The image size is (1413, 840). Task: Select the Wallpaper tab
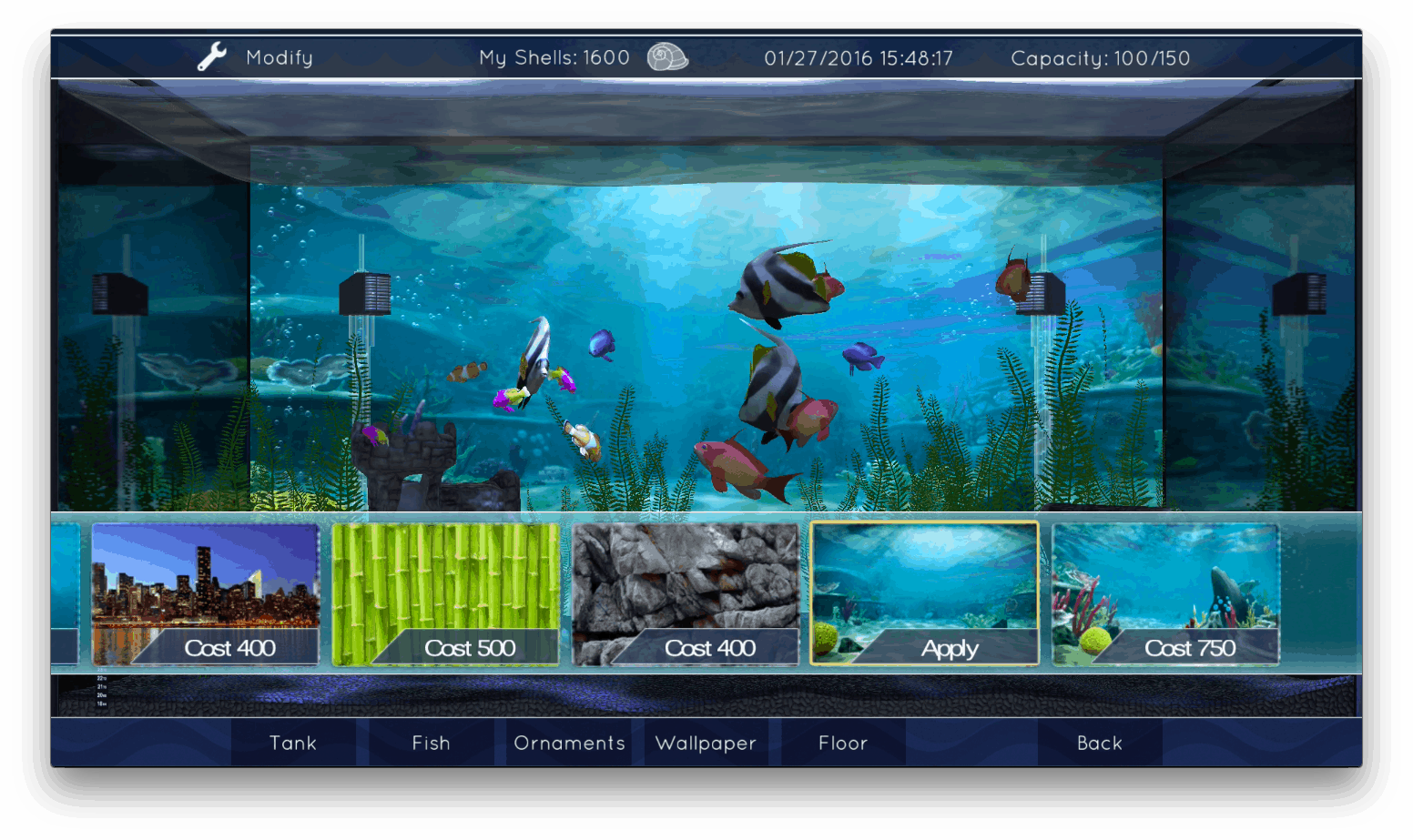(706, 743)
